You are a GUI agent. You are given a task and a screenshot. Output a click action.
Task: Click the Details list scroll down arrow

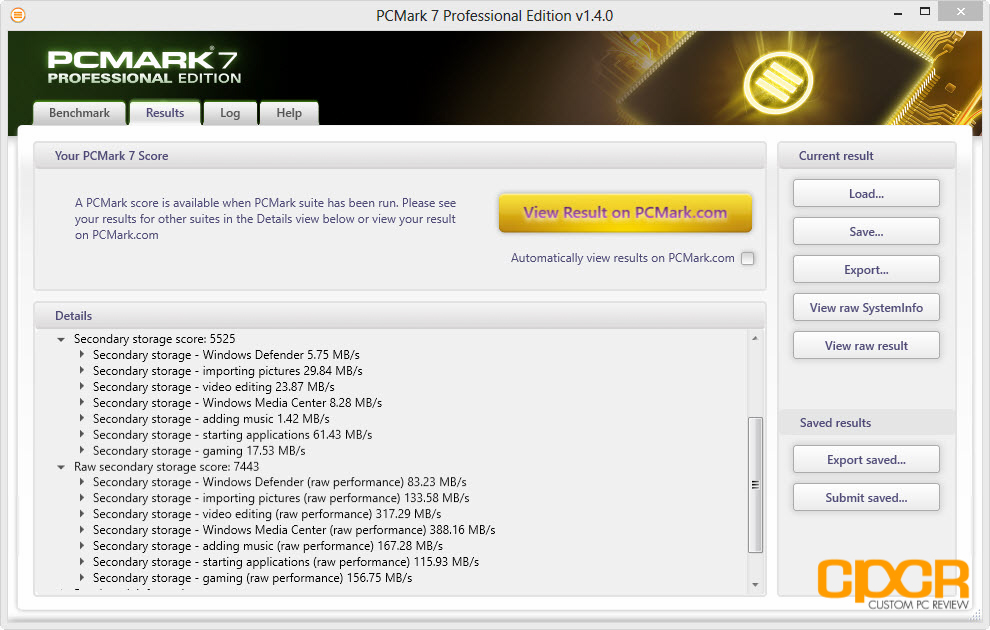(x=755, y=585)
